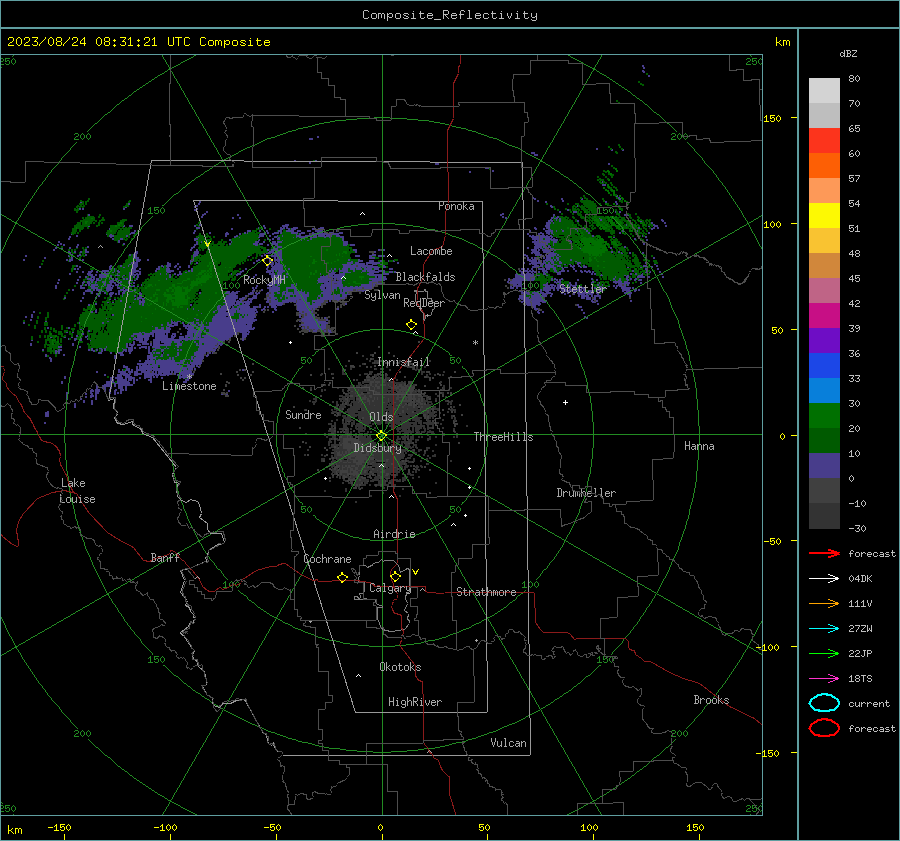900x841 pixels.
Task: Click the Hanna label
Action: point(699,446)
